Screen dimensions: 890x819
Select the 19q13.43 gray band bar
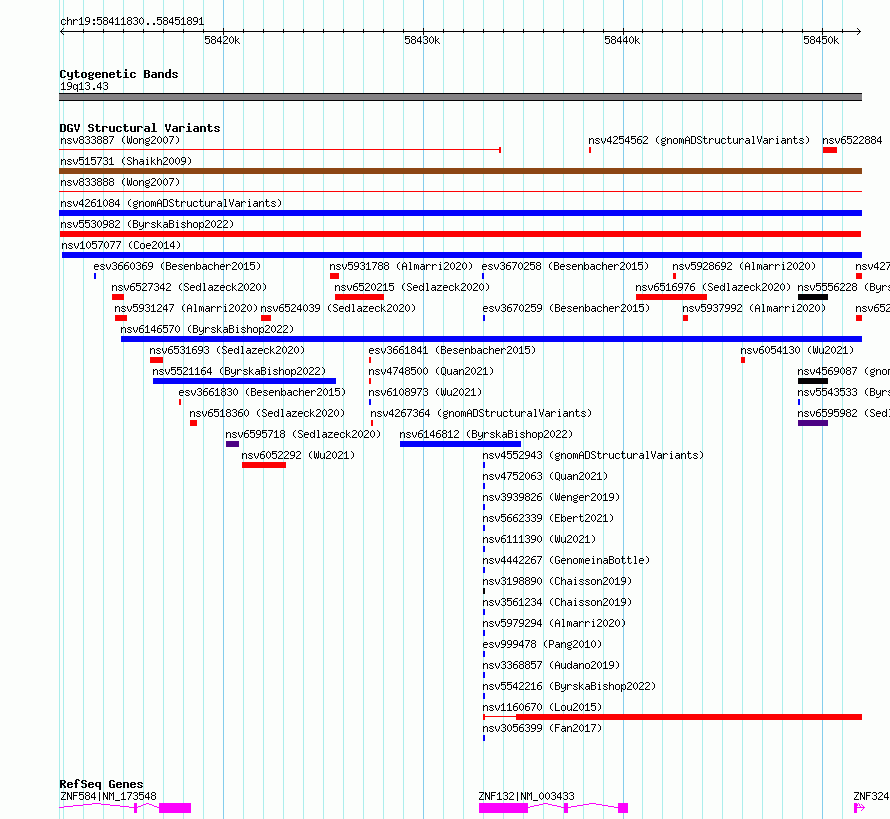460,97
